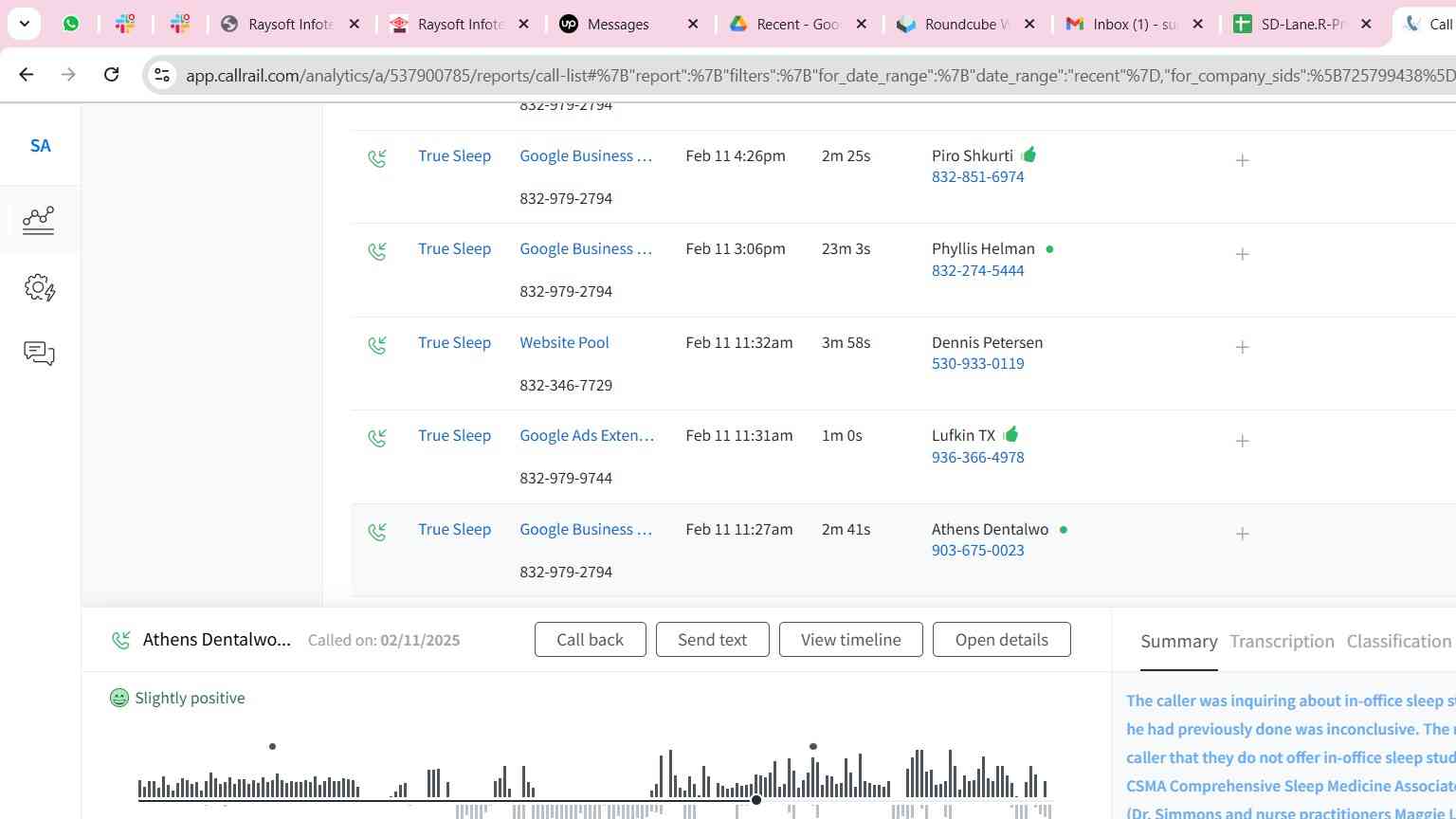Click the 23m 3s call duration
The image size is (1456, 819).
846,249
